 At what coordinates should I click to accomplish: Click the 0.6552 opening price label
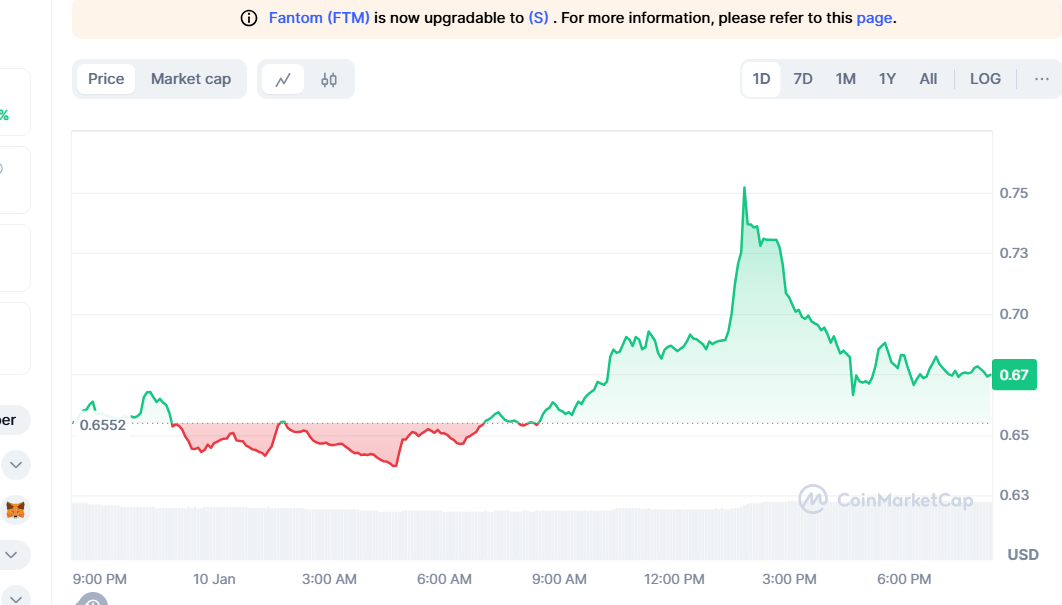pos(102,425)
